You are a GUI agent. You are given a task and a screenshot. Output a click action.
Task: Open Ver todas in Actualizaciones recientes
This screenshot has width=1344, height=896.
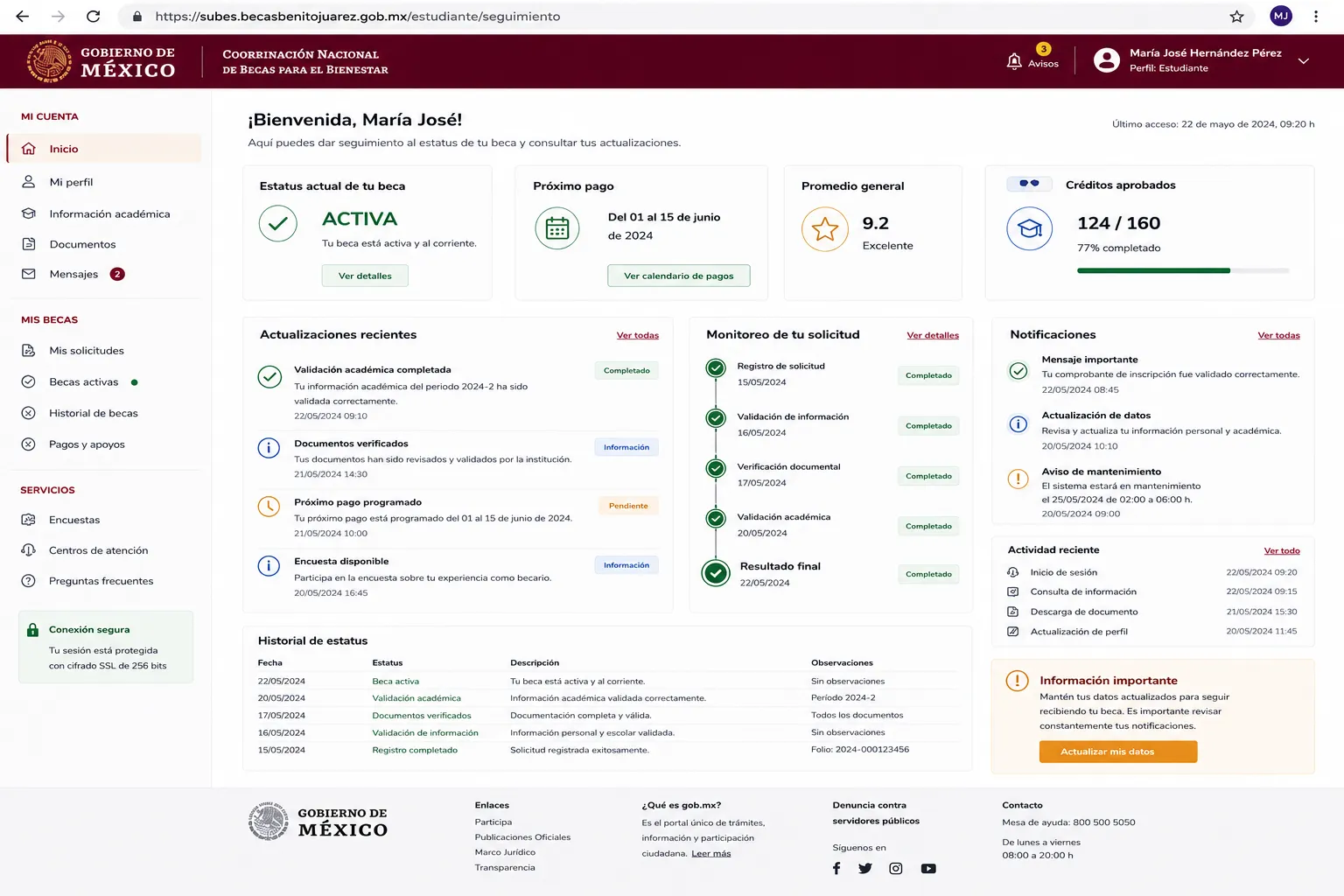click(638, 335)
